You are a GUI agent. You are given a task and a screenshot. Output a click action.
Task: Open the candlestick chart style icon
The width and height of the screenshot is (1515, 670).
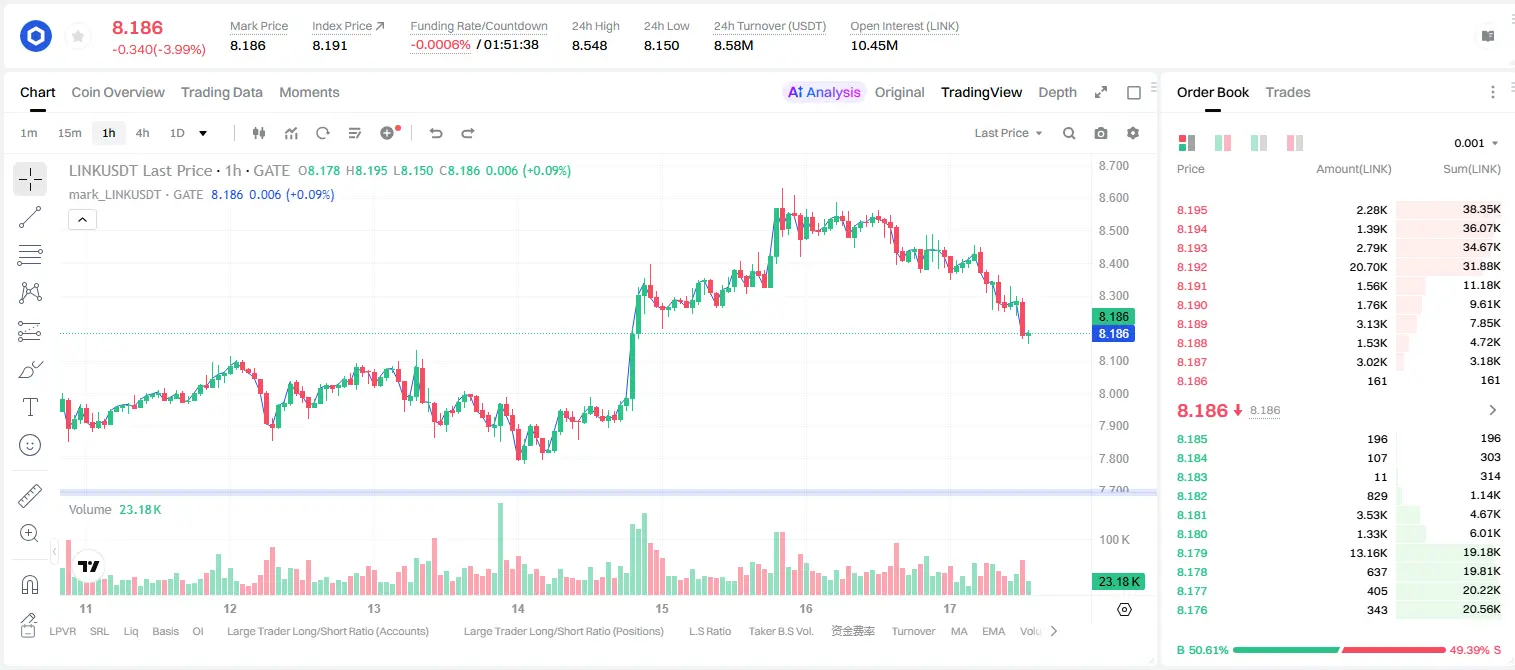pos(260,133)
